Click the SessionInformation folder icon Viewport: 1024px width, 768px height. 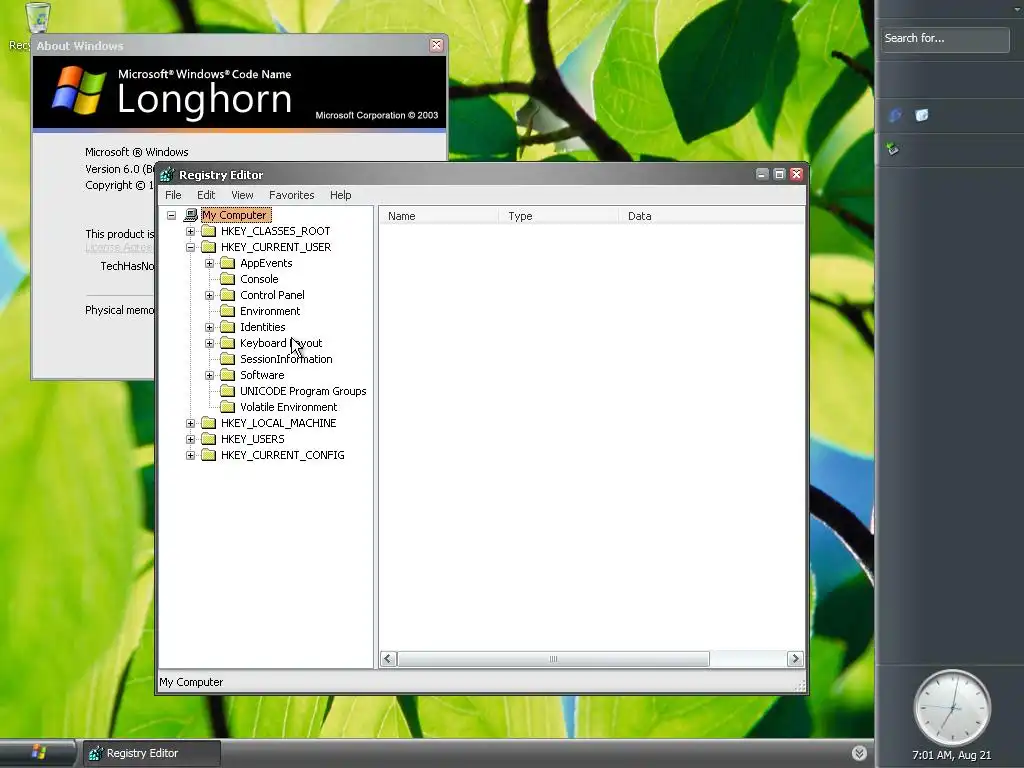(x=227, y=359)
